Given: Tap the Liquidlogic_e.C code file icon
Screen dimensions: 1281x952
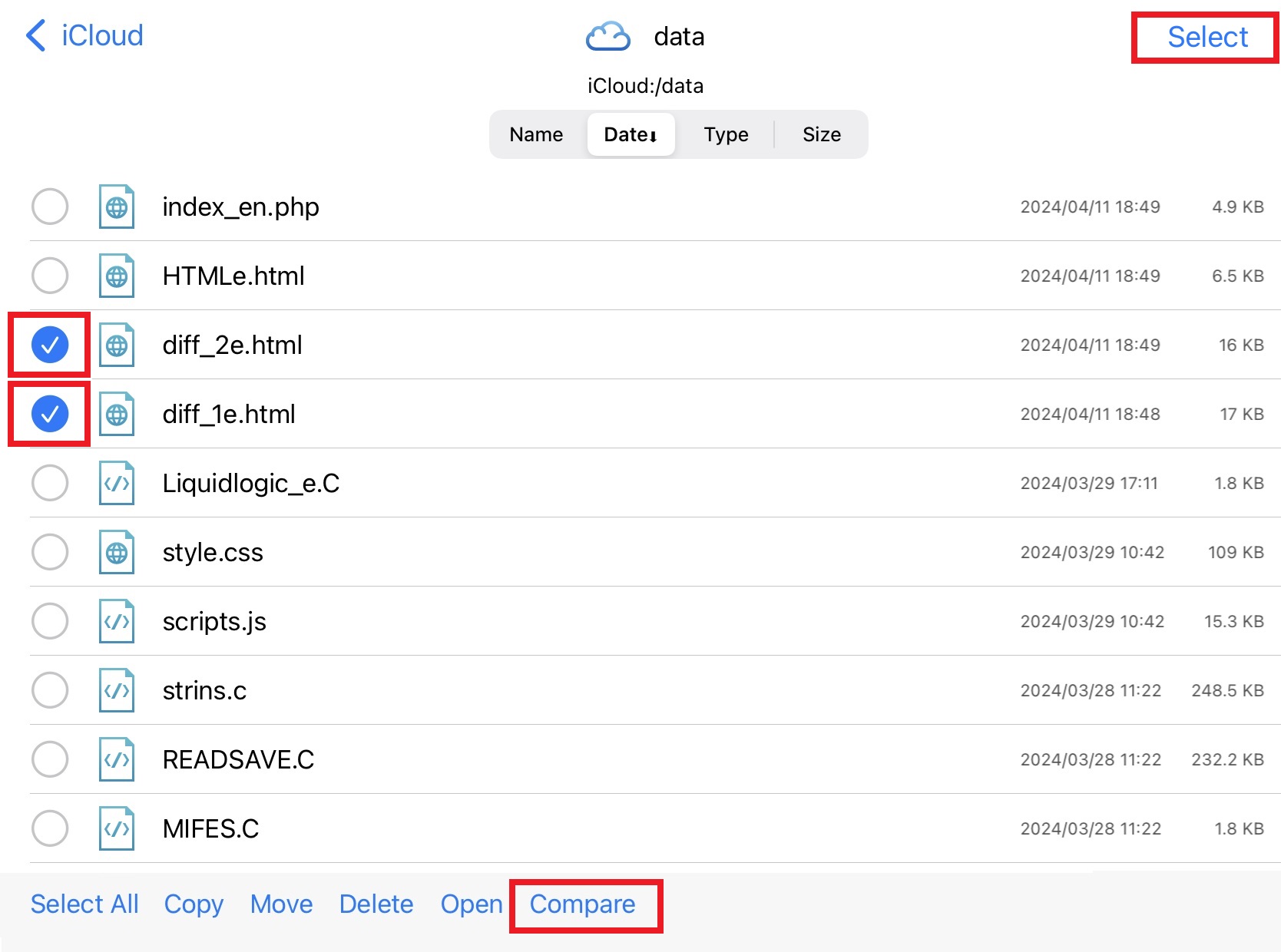Looking at the screenshot, I should tap(117, 483).
